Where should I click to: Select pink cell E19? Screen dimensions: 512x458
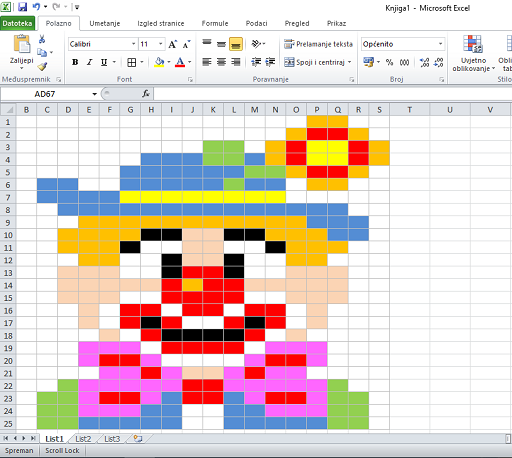(x=89, y=348)
